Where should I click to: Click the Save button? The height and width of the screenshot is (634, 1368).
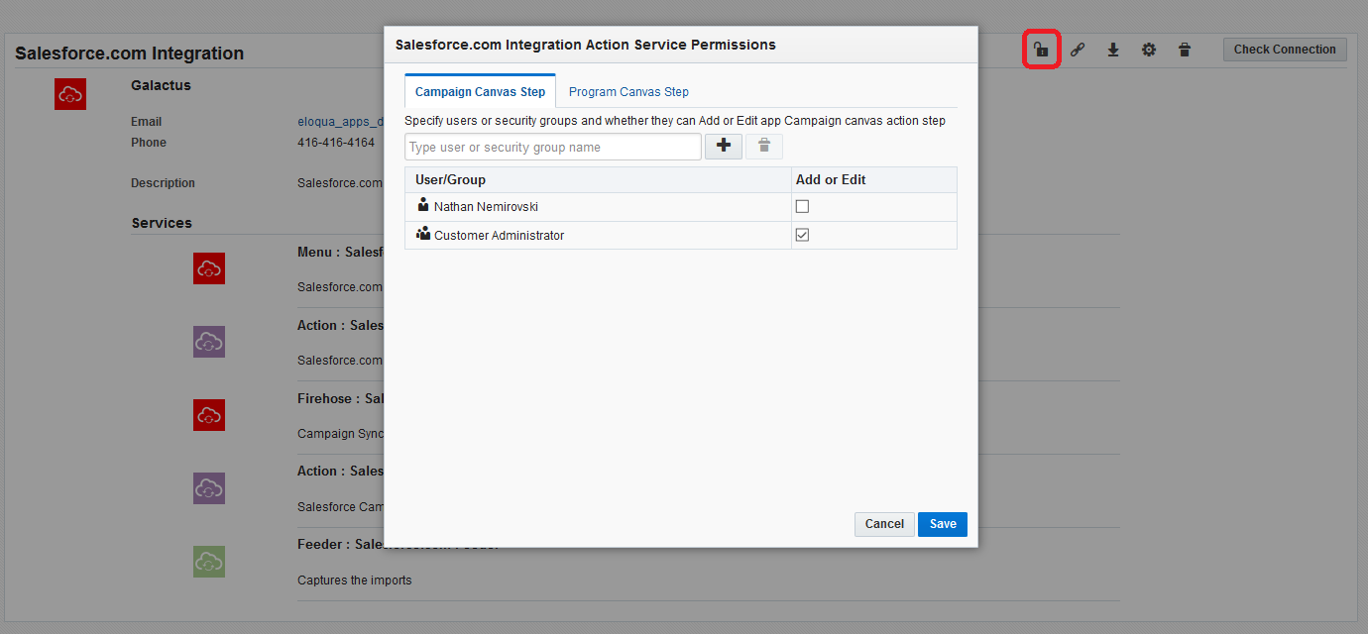coord(942,524)
